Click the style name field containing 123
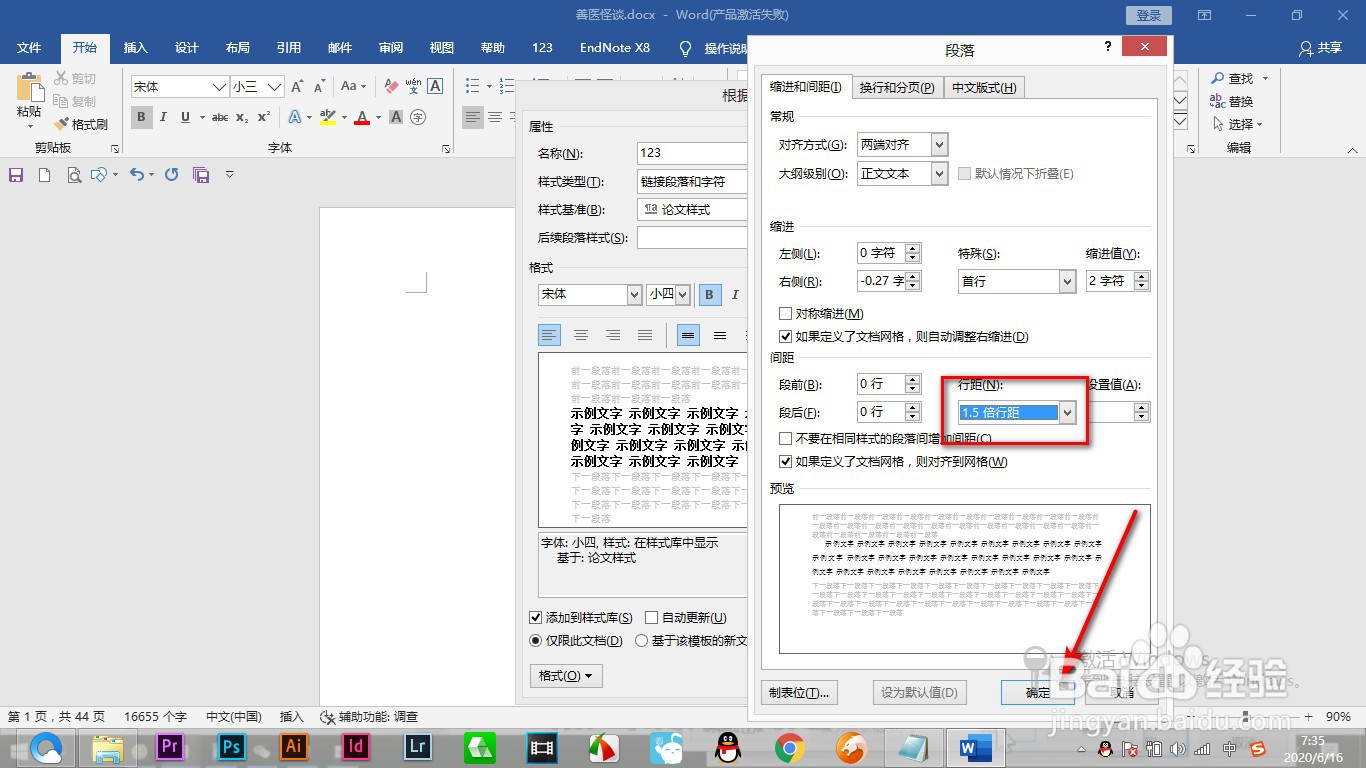Viewport: 1366px width, 768px height. coord(691,152)
